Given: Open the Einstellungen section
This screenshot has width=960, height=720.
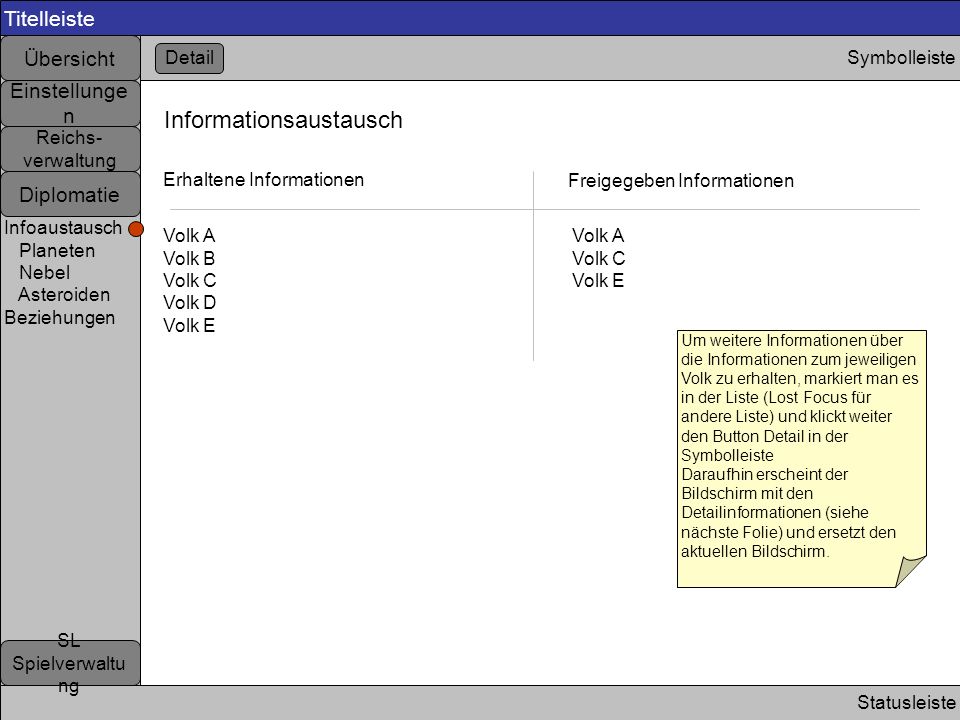Looking at the screenshot, I should tap(70, 103).
